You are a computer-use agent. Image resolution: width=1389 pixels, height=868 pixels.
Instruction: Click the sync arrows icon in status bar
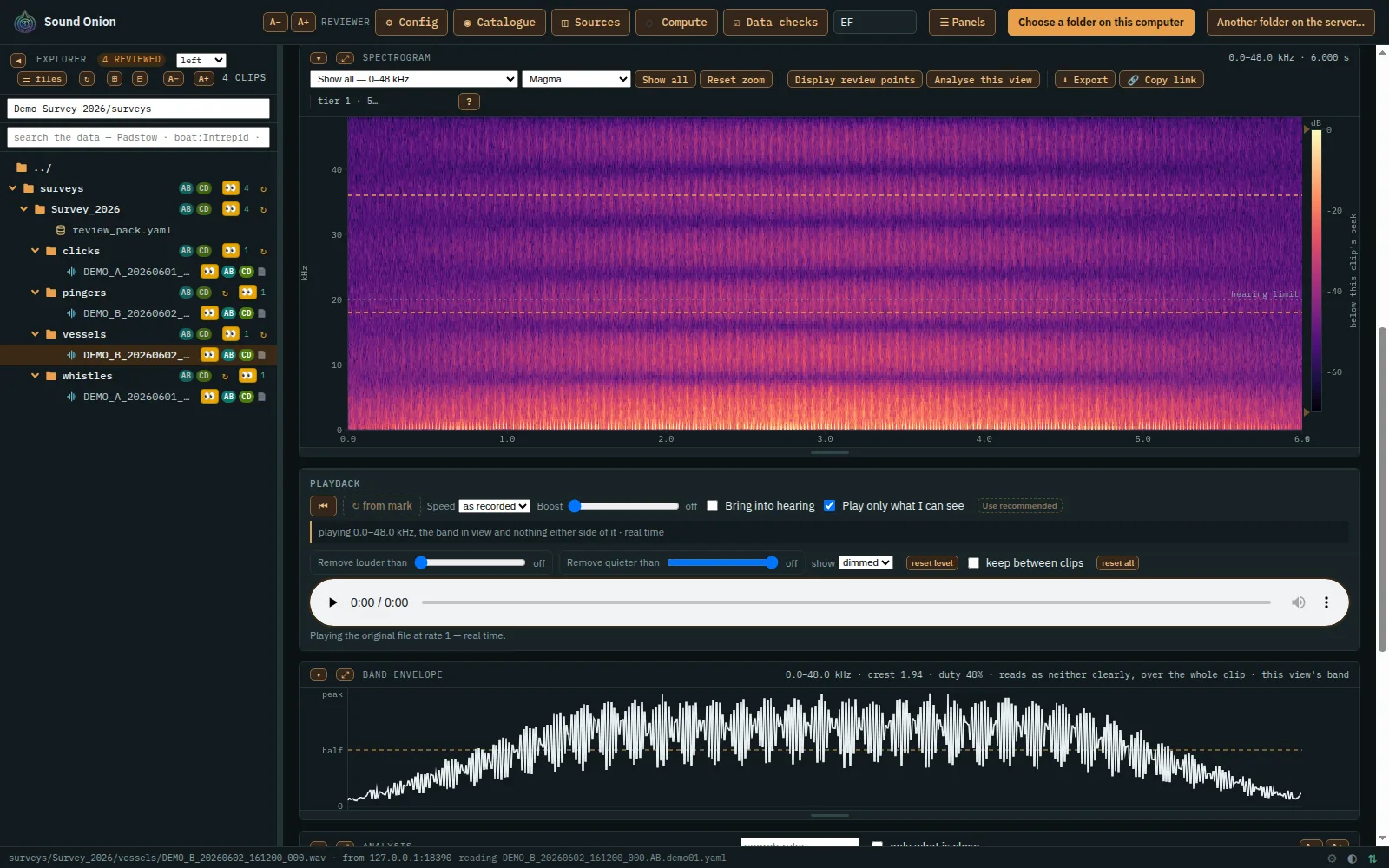tap(1373, 858)
